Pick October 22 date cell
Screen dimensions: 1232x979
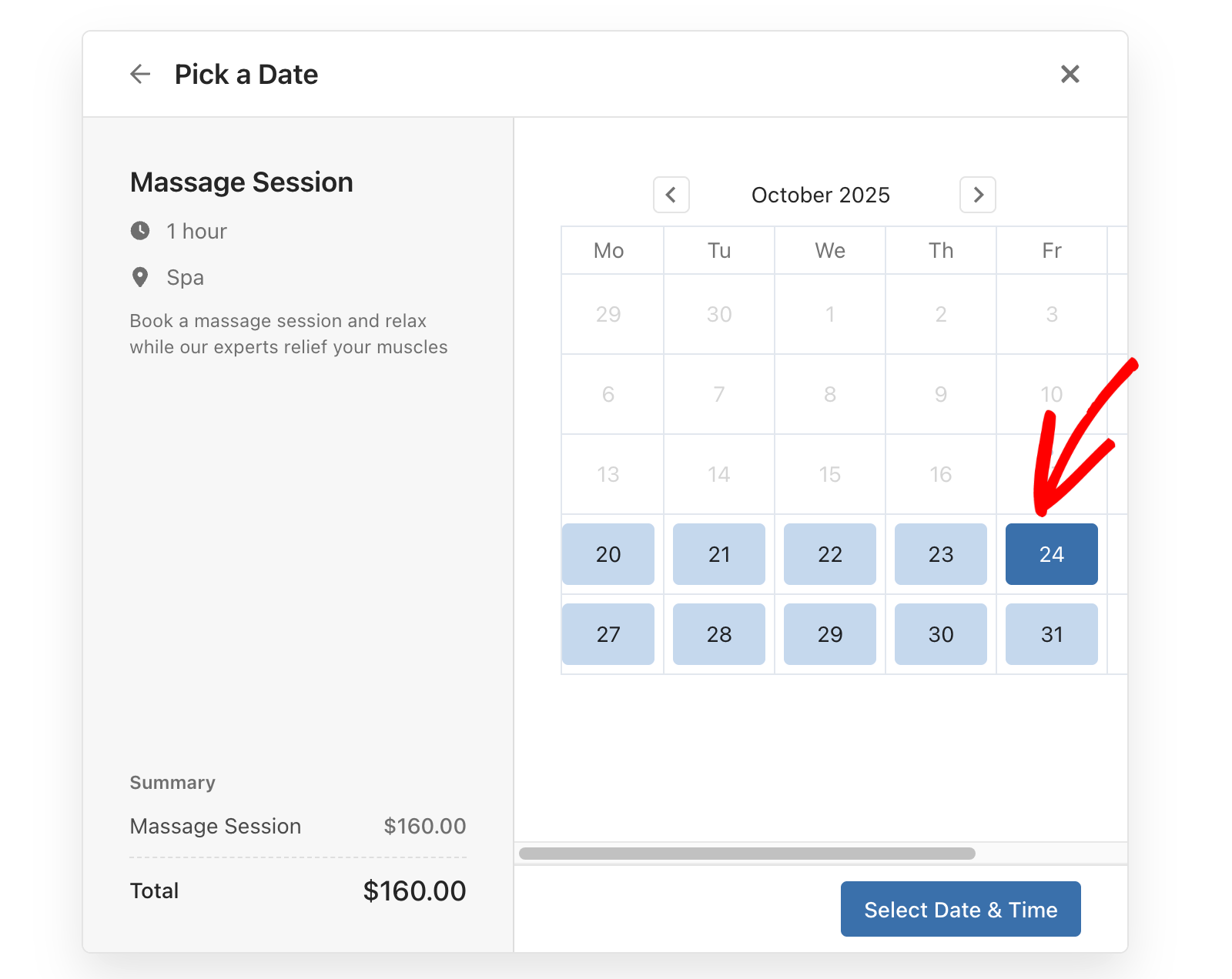click(830, 554)
